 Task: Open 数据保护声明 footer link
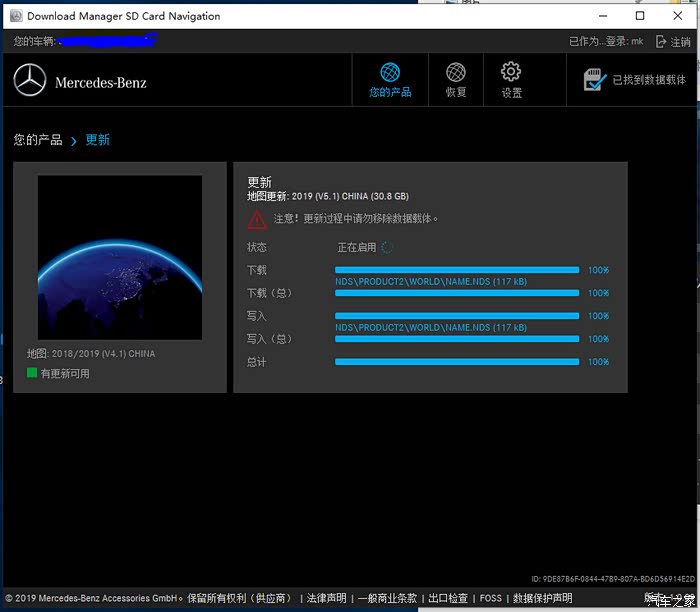542,598
